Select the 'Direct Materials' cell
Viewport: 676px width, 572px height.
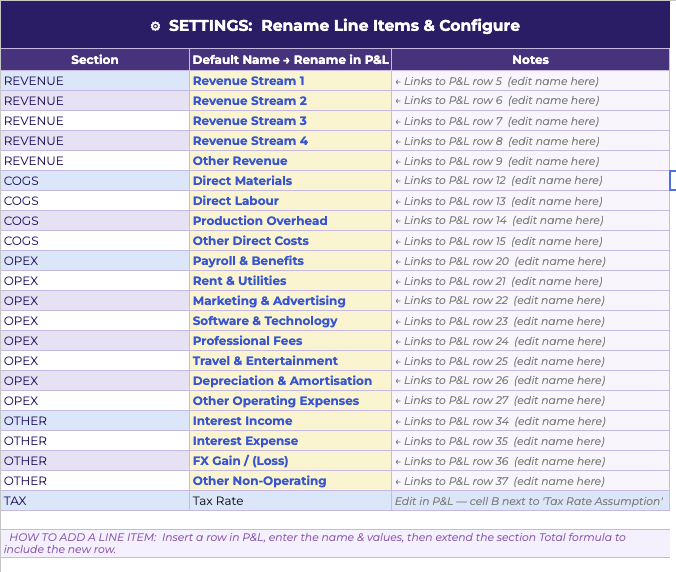tap(290, 181)
